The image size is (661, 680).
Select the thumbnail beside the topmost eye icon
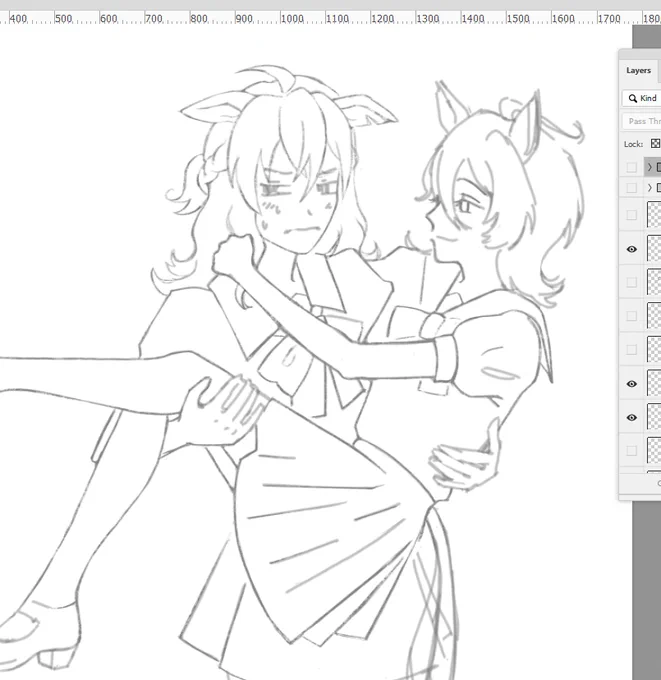click(654, 248)
